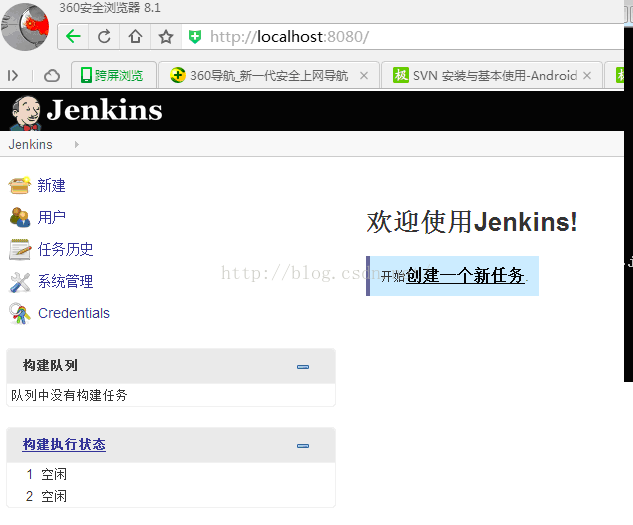
Task: Open the Jenkins breadcrumb link
Action: coord(30,145)
